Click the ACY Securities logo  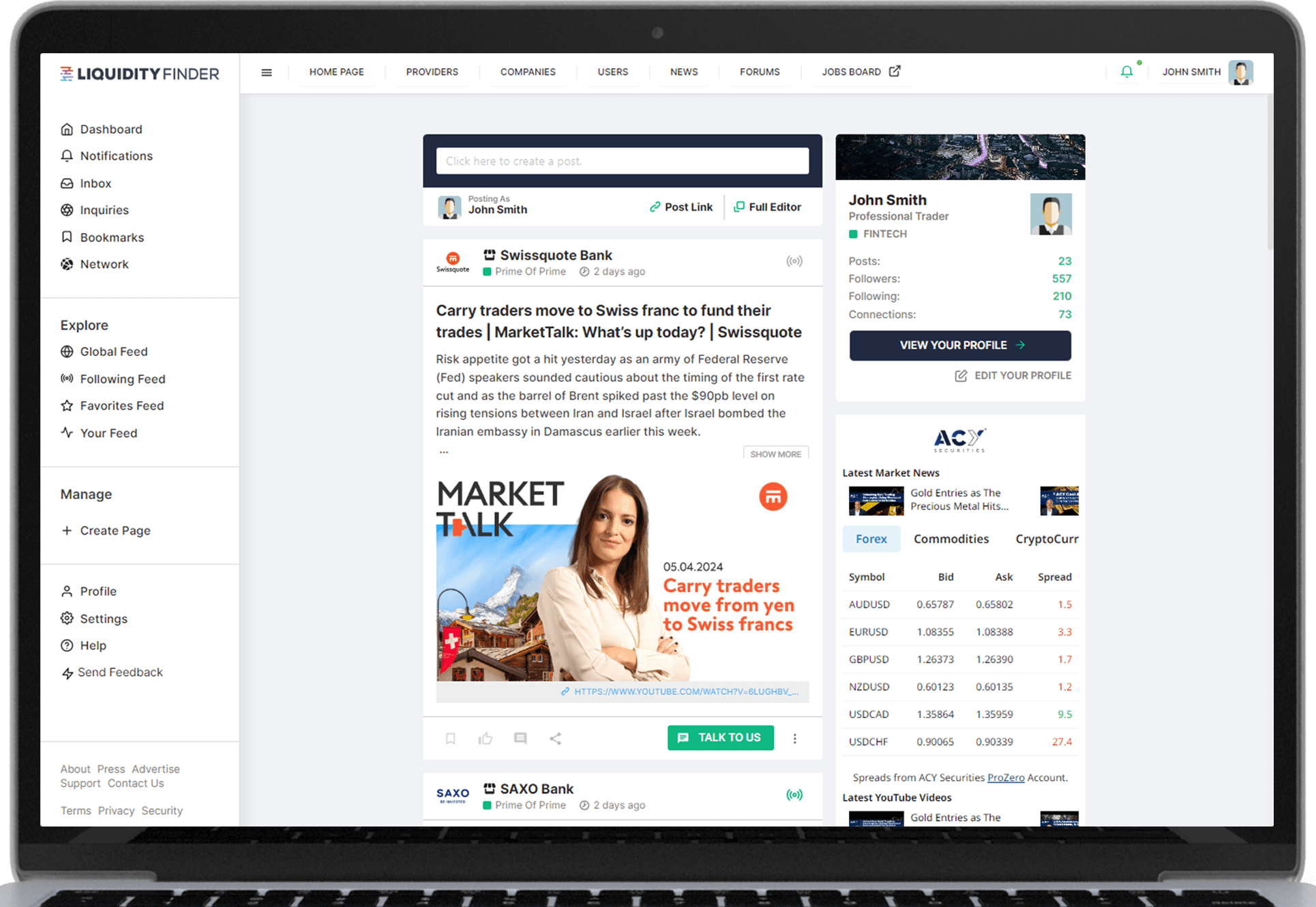coord(959,440)
